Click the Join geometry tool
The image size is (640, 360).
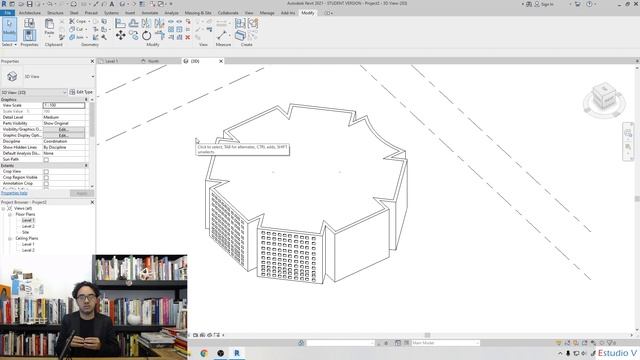point(77,37)
